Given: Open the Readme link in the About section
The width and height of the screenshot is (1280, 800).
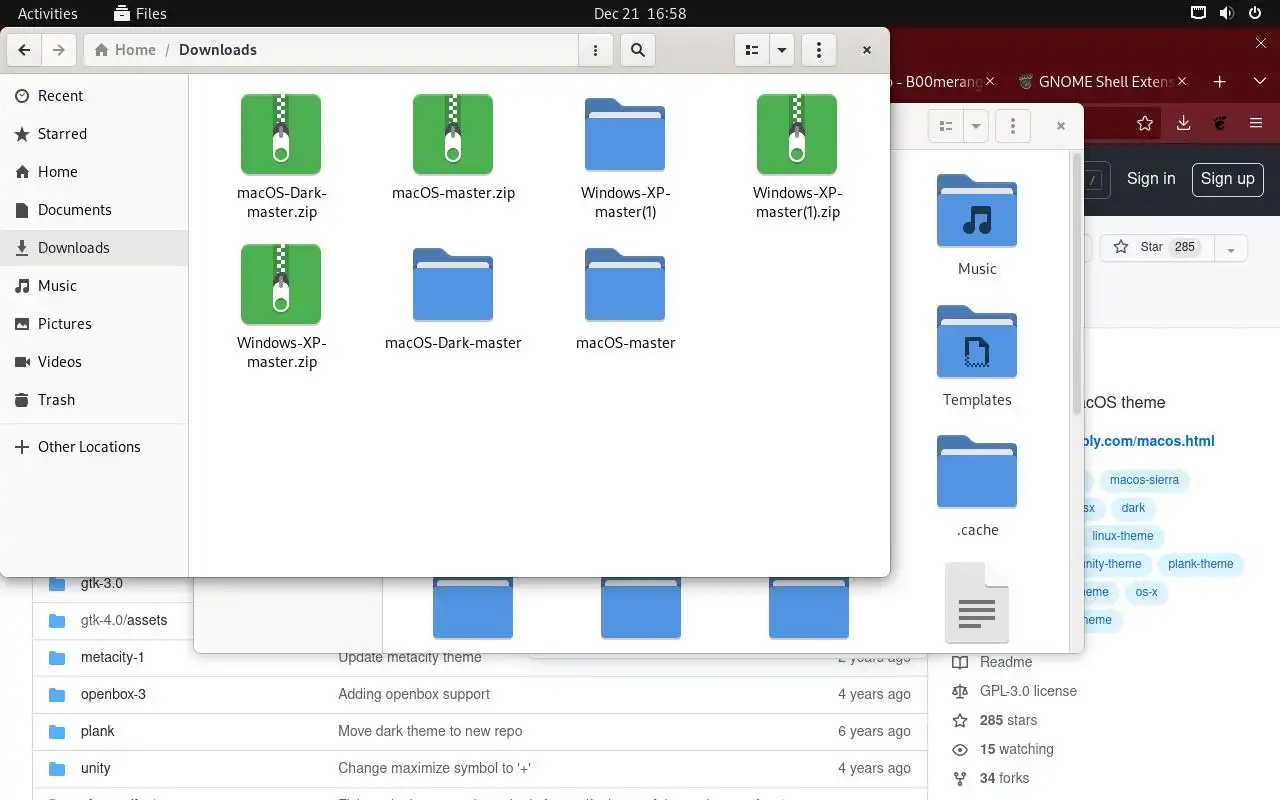Looking at the screenshot, I should point(1006,662).
